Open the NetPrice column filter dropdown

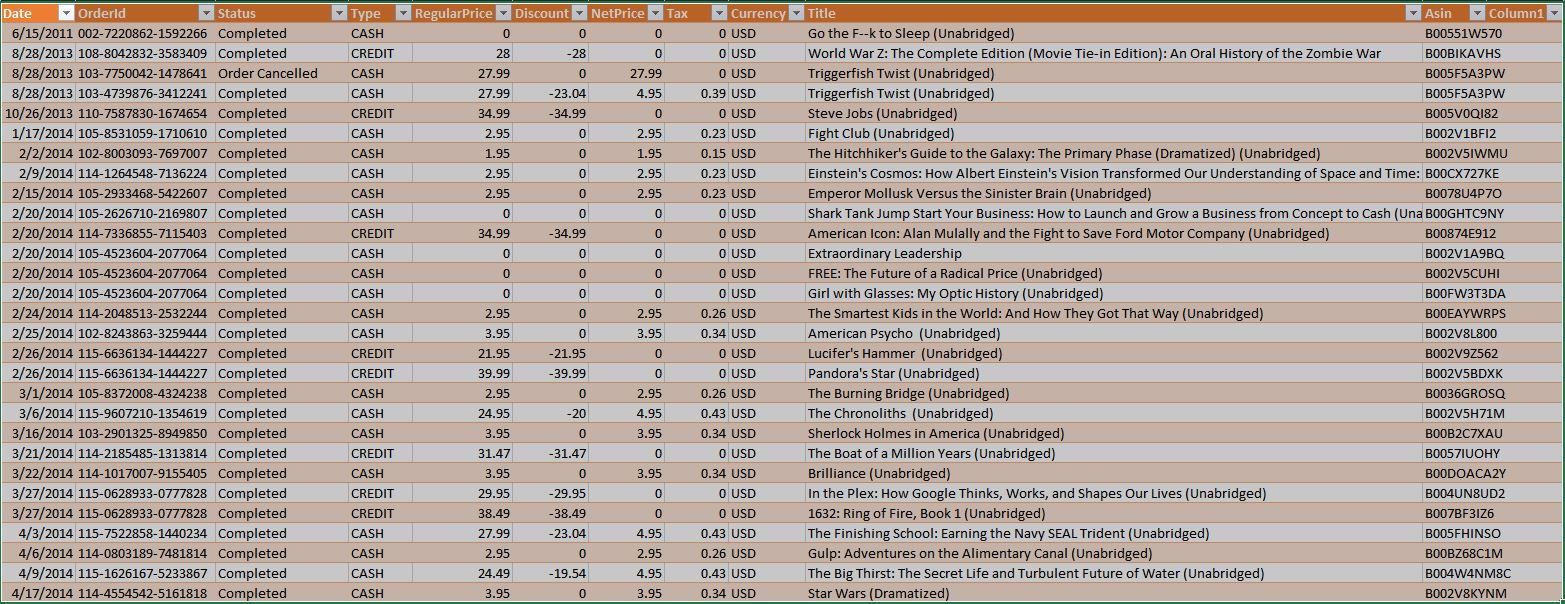point(656,13)
